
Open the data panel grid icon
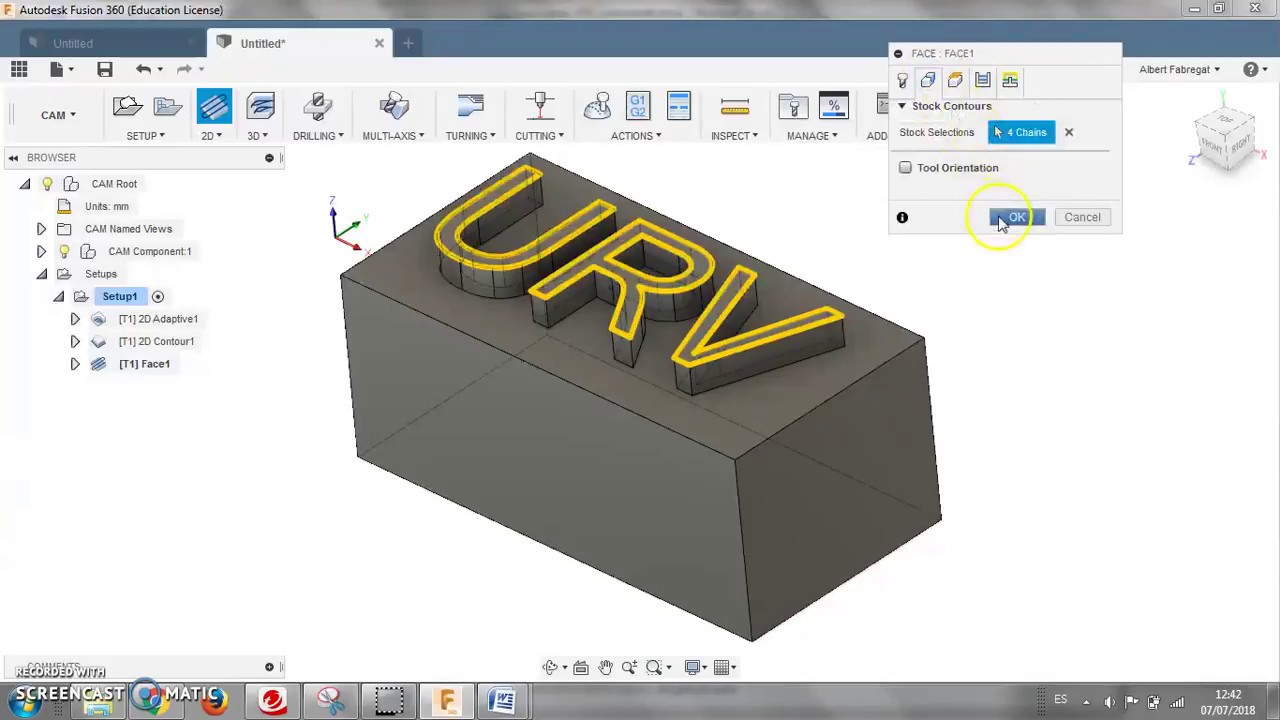[x=19, y=69]
